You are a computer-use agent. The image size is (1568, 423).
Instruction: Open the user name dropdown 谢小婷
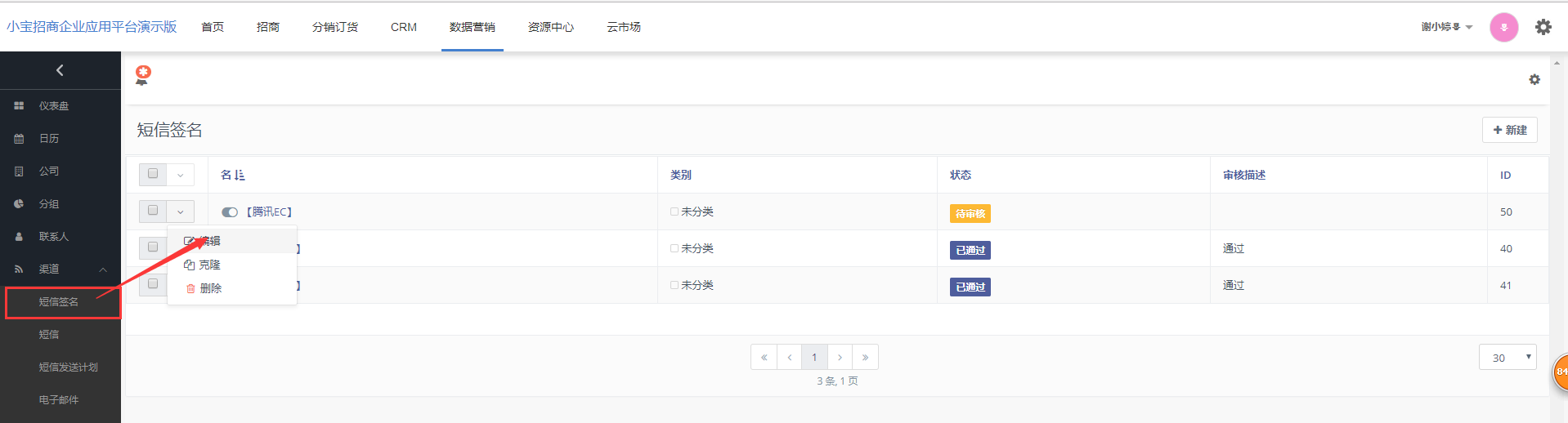tap(1446, 27)
